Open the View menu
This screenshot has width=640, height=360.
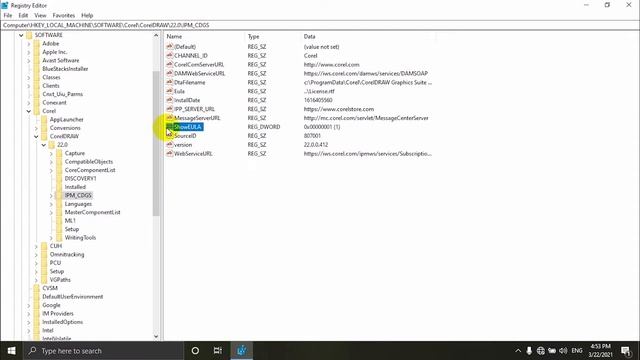click(40, 16)
